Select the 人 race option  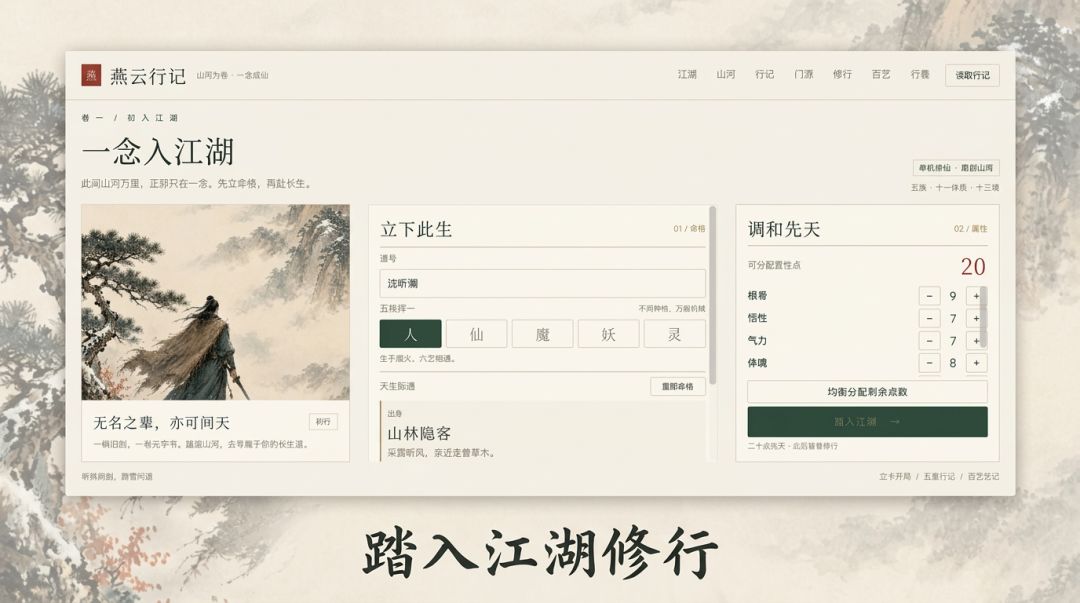click(x=411, y=334)
